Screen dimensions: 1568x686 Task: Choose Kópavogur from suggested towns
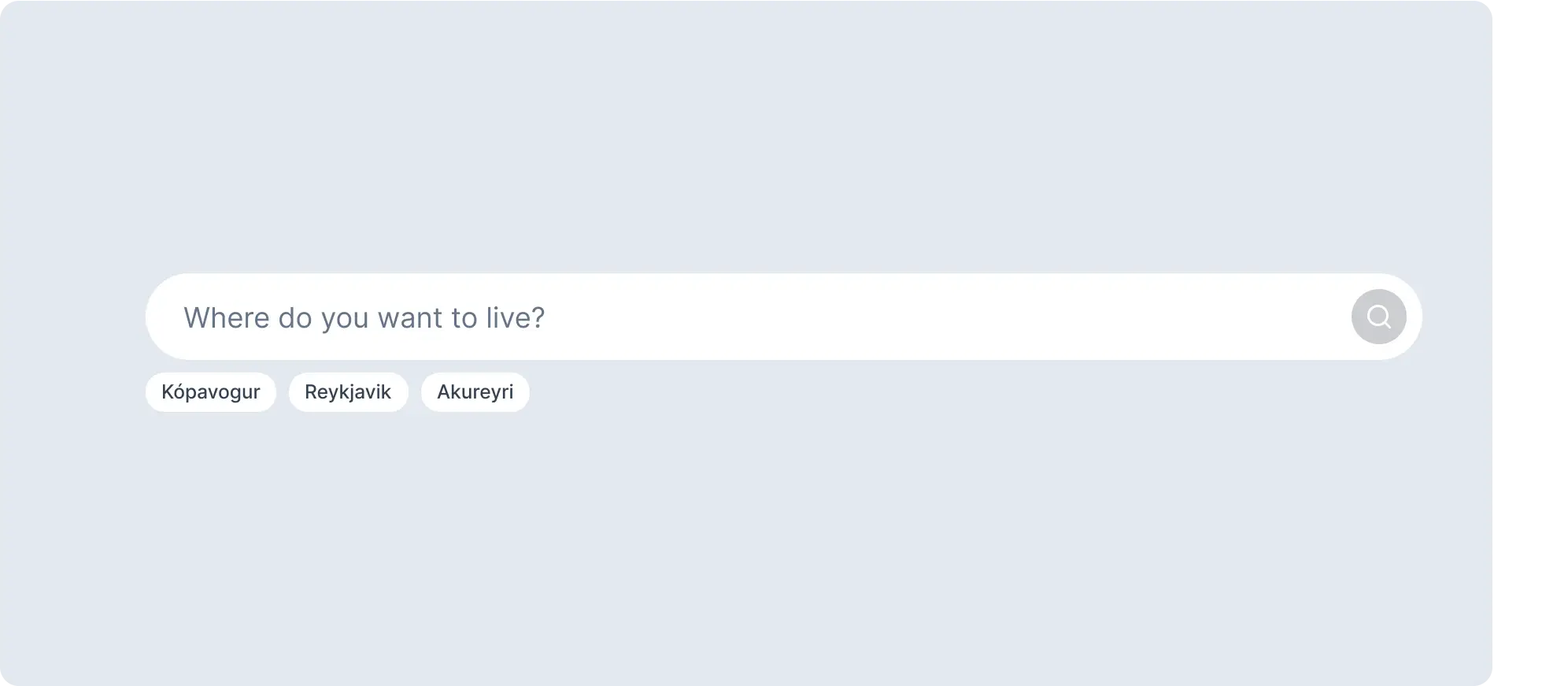tap(211, 392)
